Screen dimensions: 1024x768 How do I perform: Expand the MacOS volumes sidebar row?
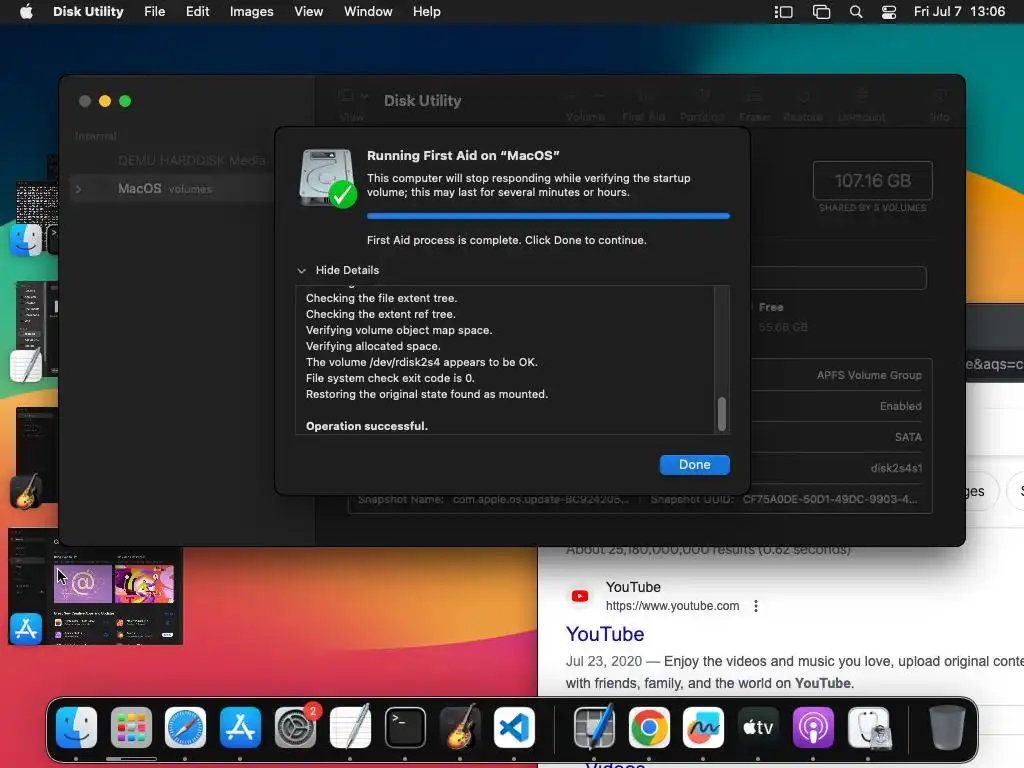tap(78, 189)
